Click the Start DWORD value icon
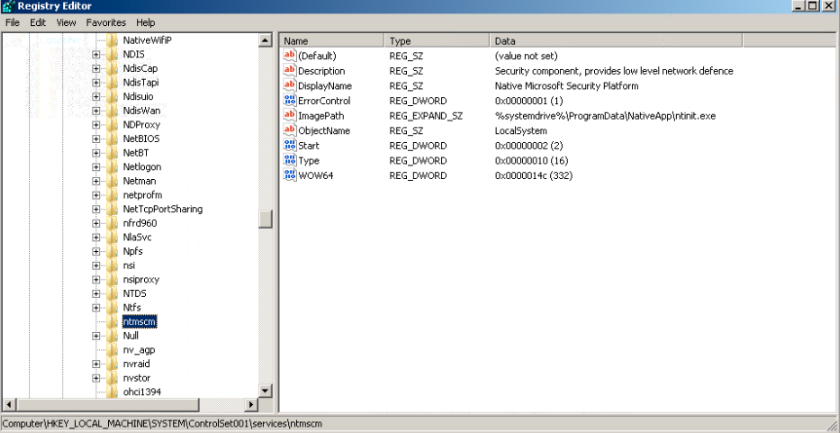840x433 pixels. (x=290, y=146)
